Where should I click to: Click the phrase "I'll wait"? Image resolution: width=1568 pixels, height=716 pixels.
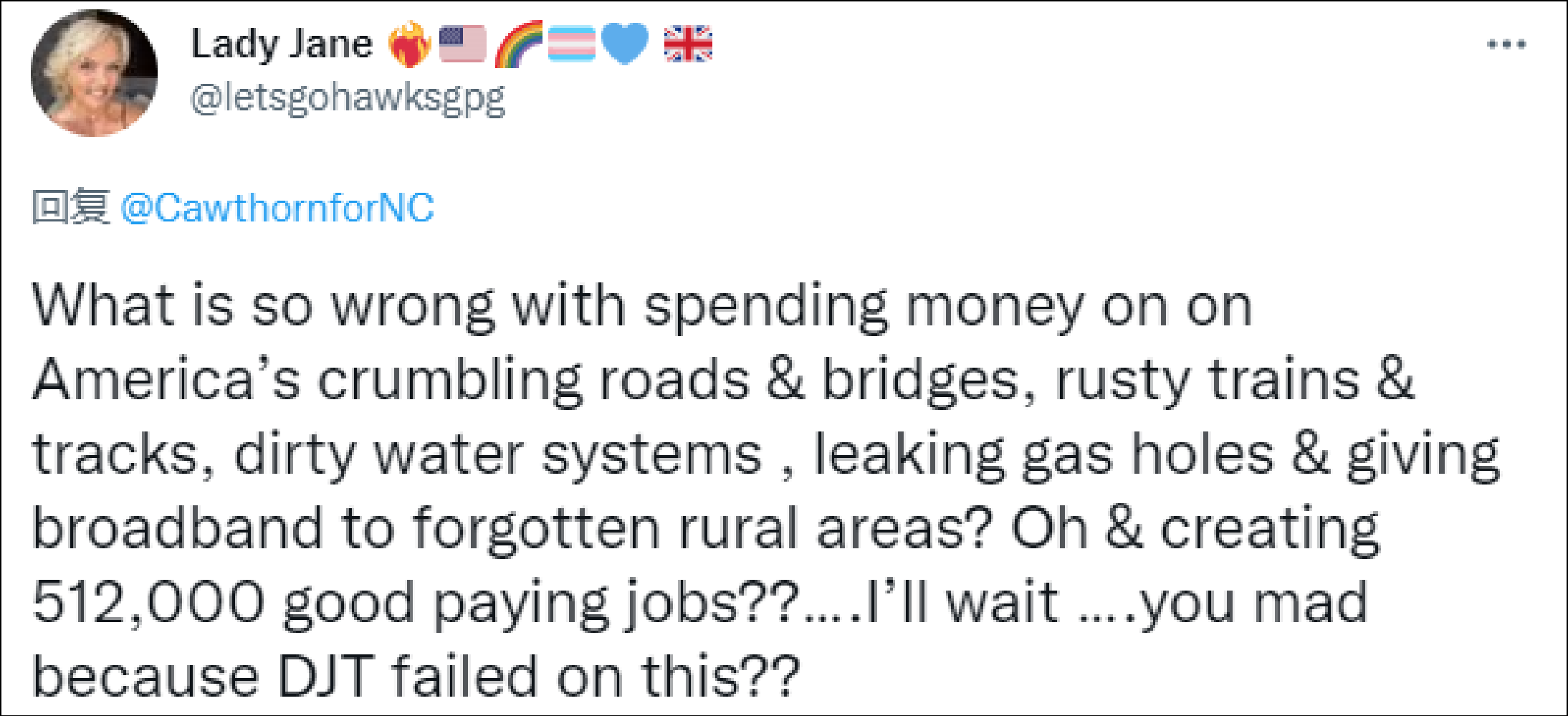point(962,603)
